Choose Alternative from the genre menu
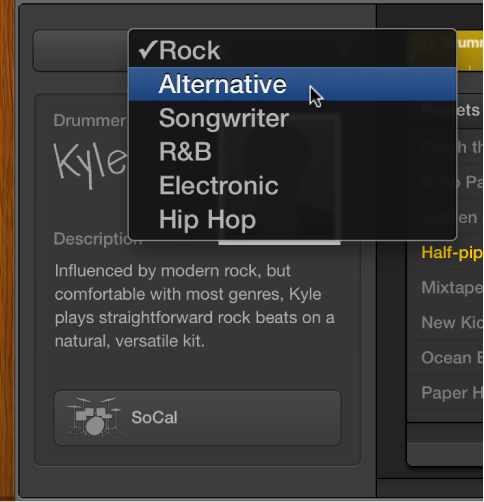The height and width of the screenshot is (502, 484). pos(292,84)
